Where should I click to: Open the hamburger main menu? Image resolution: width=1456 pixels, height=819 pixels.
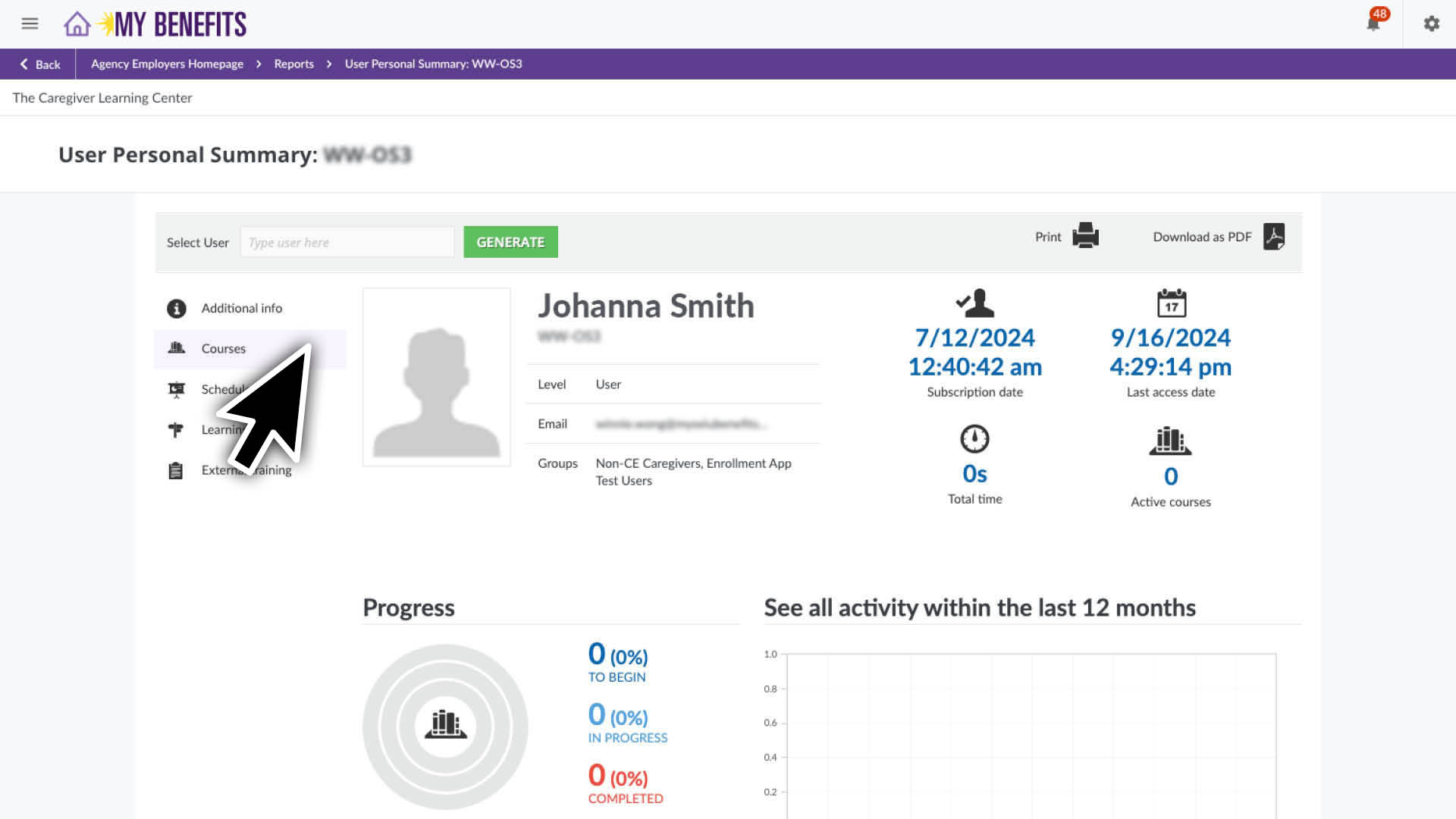[x=30, y=24]
